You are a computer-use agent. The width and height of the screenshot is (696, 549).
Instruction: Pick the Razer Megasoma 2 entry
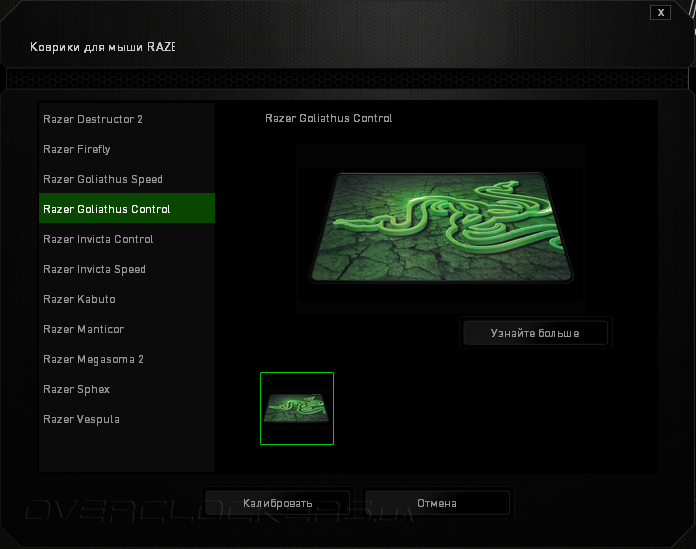pyautogui.click(x=127, y=359)
